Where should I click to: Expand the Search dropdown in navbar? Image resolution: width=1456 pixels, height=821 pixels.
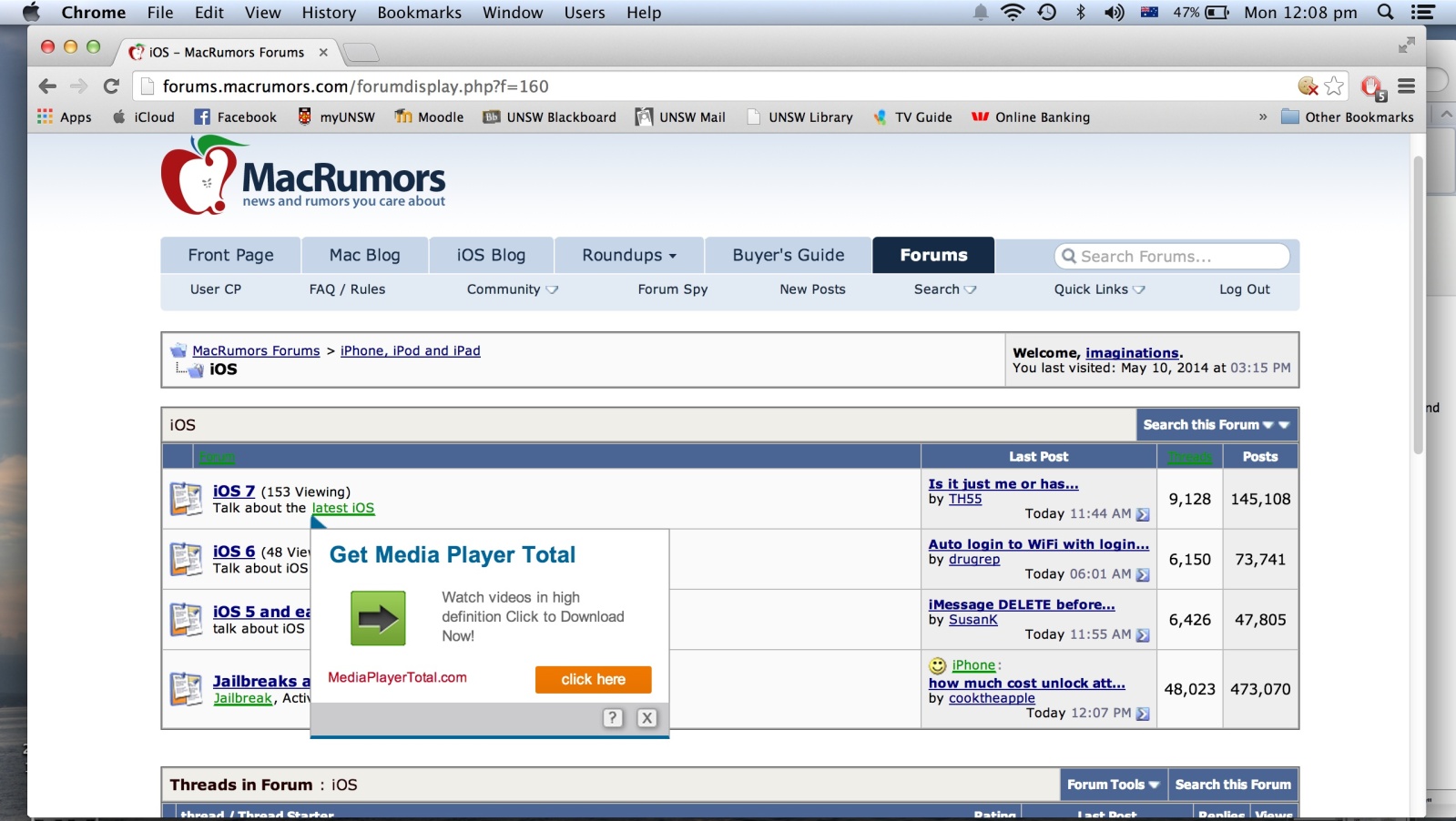click(x=944, y=289)
